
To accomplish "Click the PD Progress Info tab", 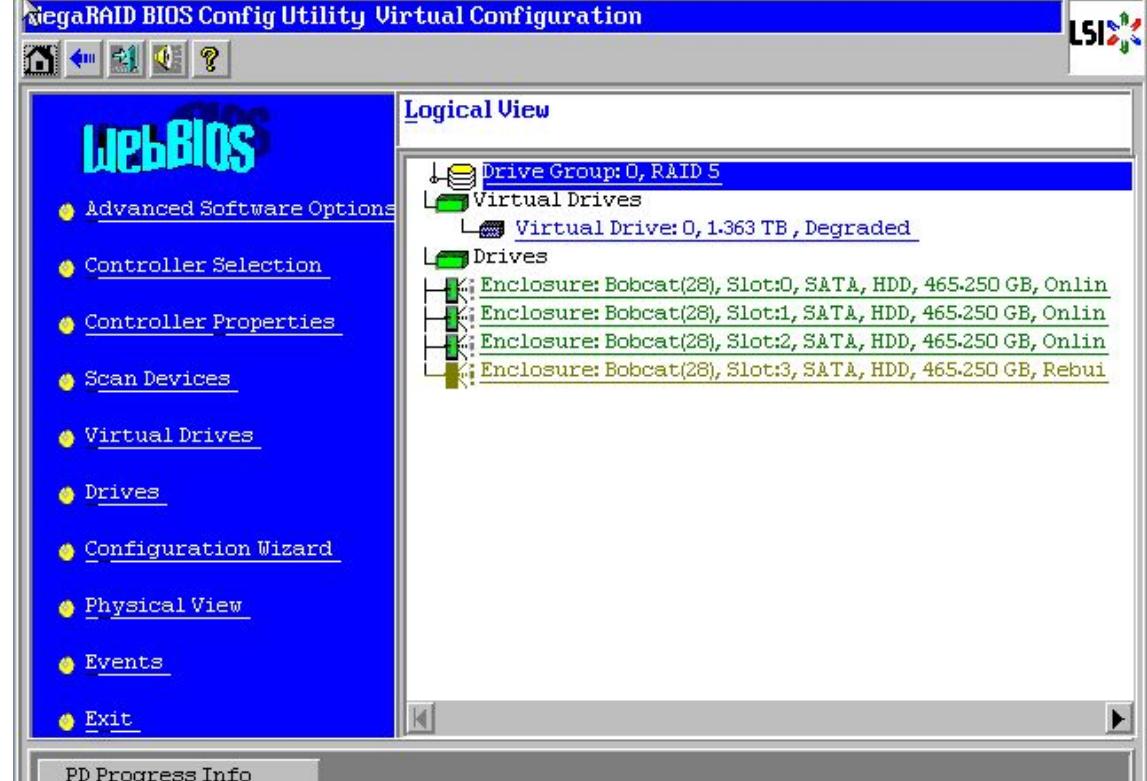I will pos(177,770).
